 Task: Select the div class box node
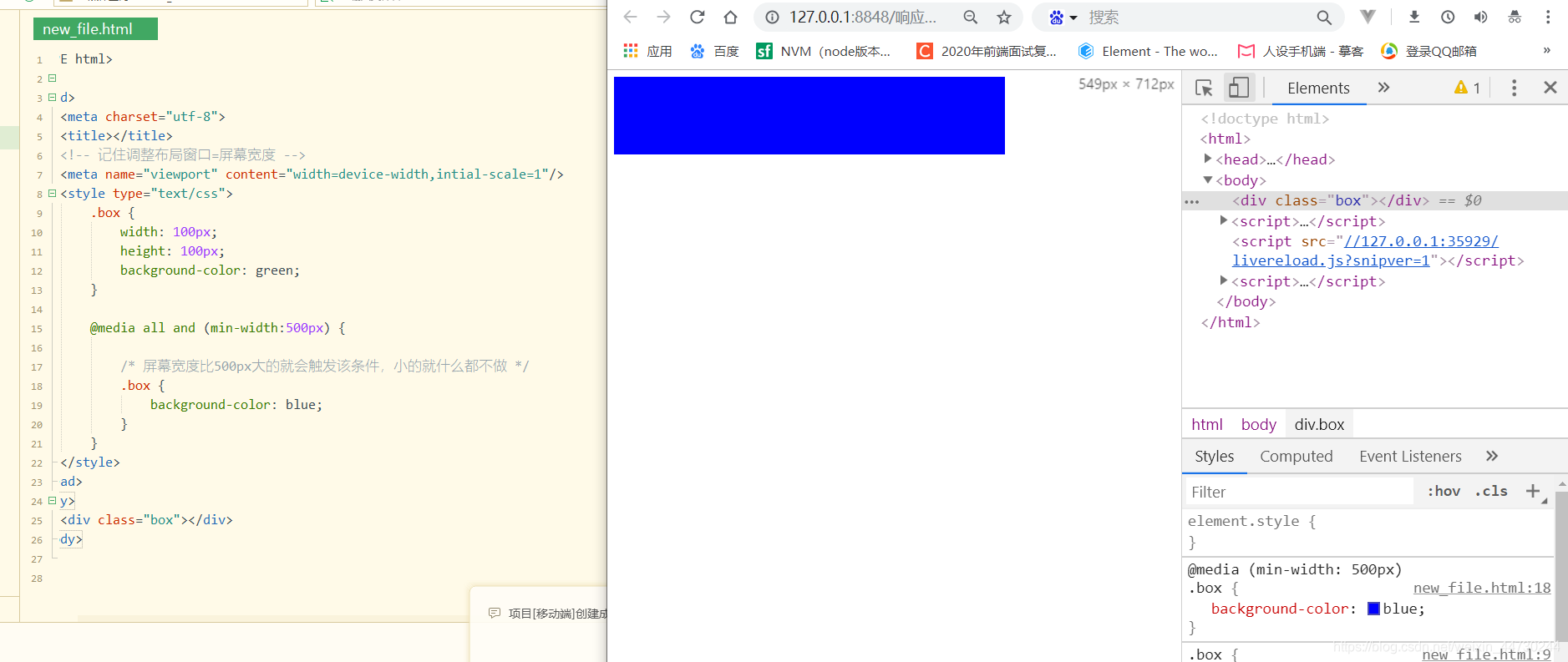point(1330,200)
